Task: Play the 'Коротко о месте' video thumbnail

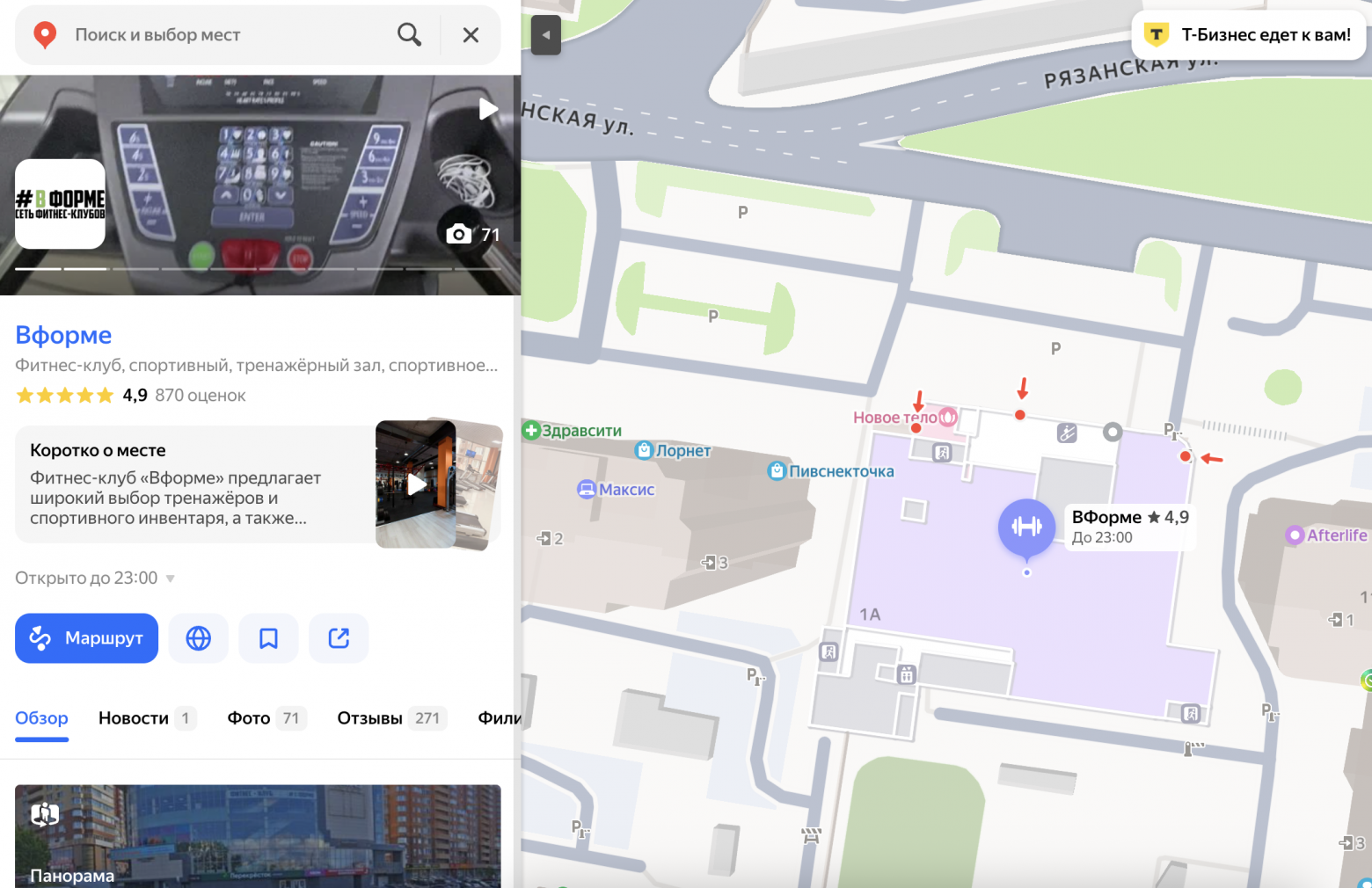Action: click(x=417, y=484)
